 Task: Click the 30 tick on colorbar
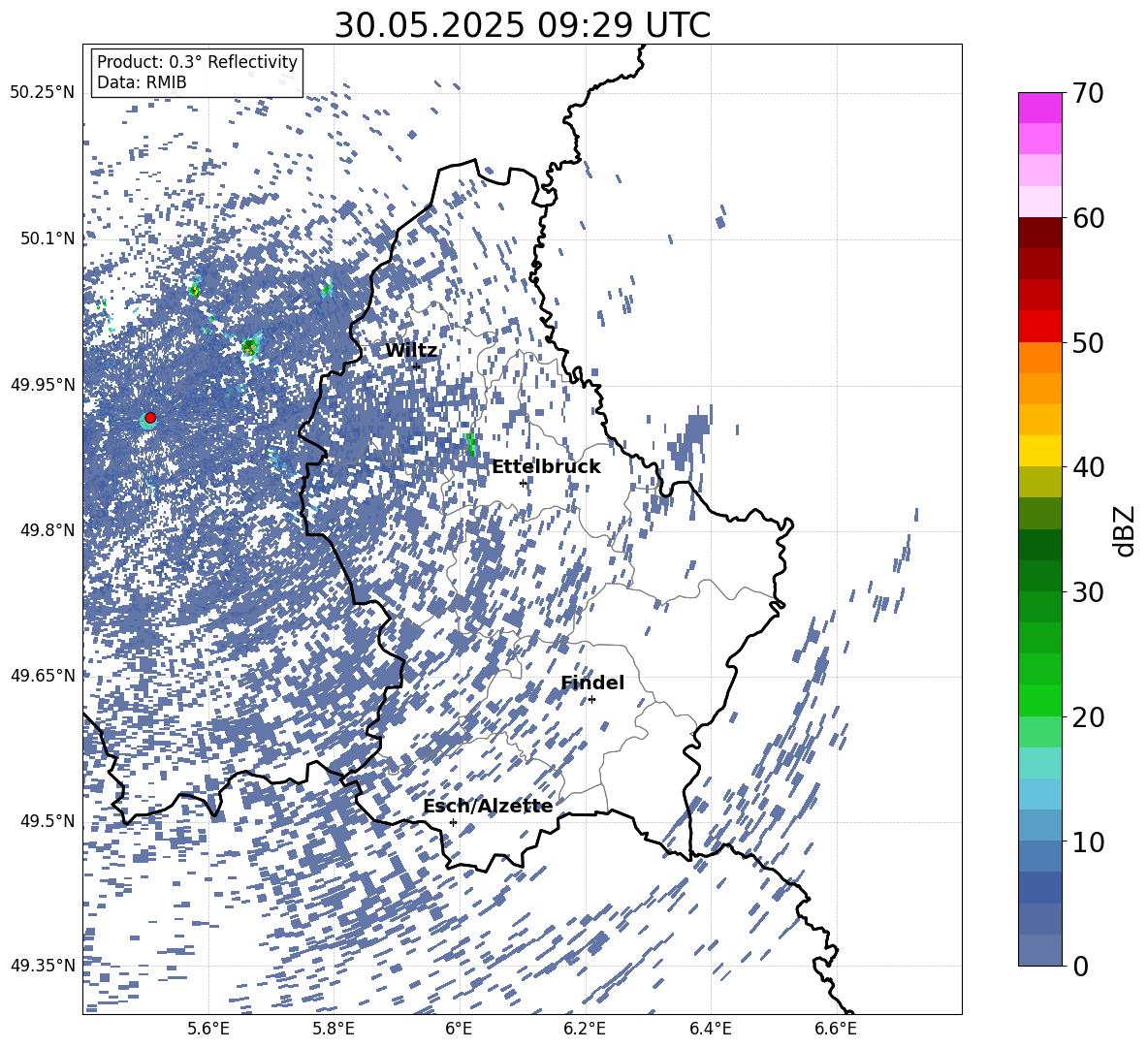click(1087, 591)
